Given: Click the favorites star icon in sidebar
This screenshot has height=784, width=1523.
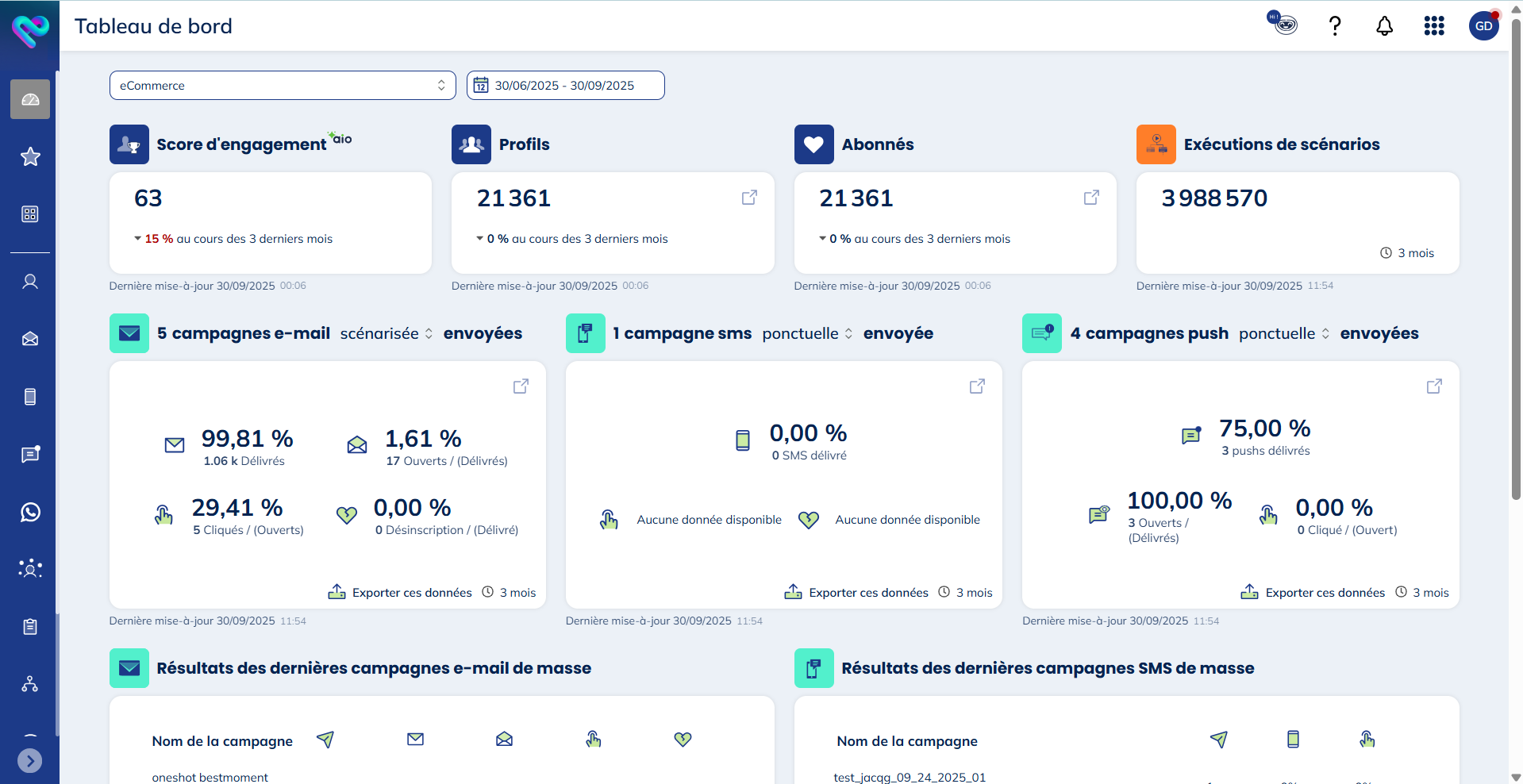Looking at the screenshot, I should click(30, 156).
